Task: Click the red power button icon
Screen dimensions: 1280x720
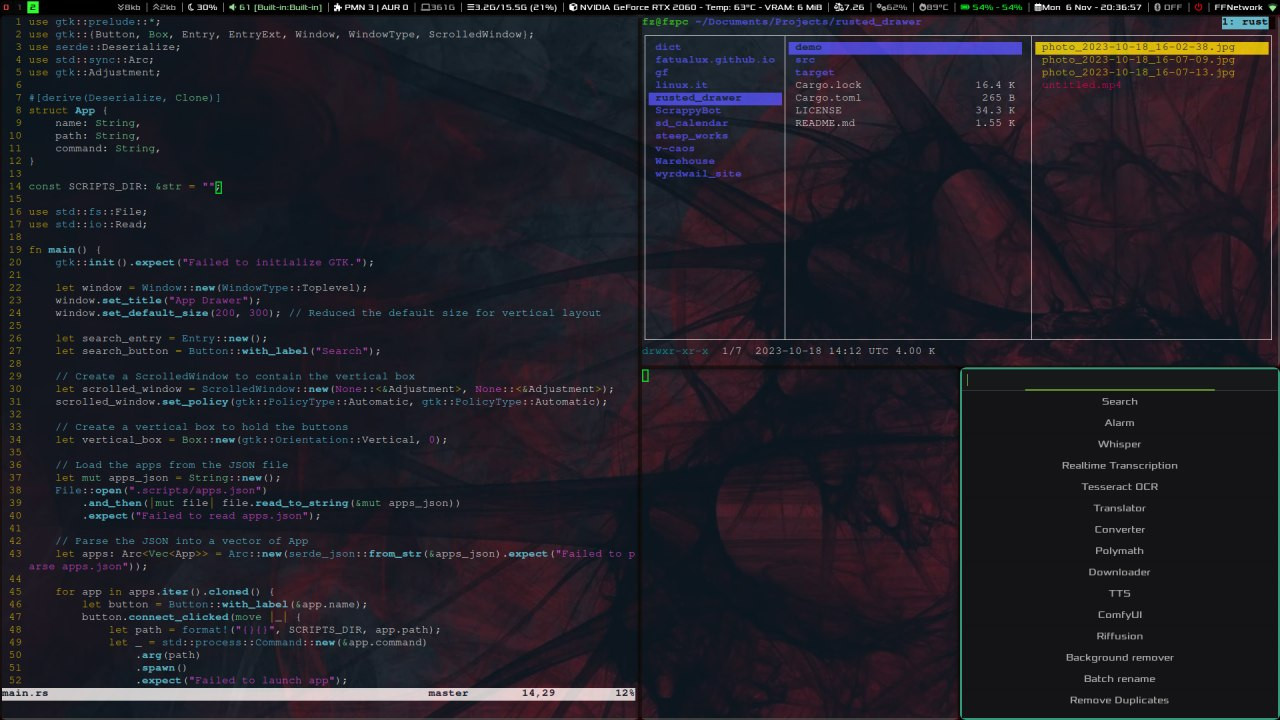Action: 1198,7
